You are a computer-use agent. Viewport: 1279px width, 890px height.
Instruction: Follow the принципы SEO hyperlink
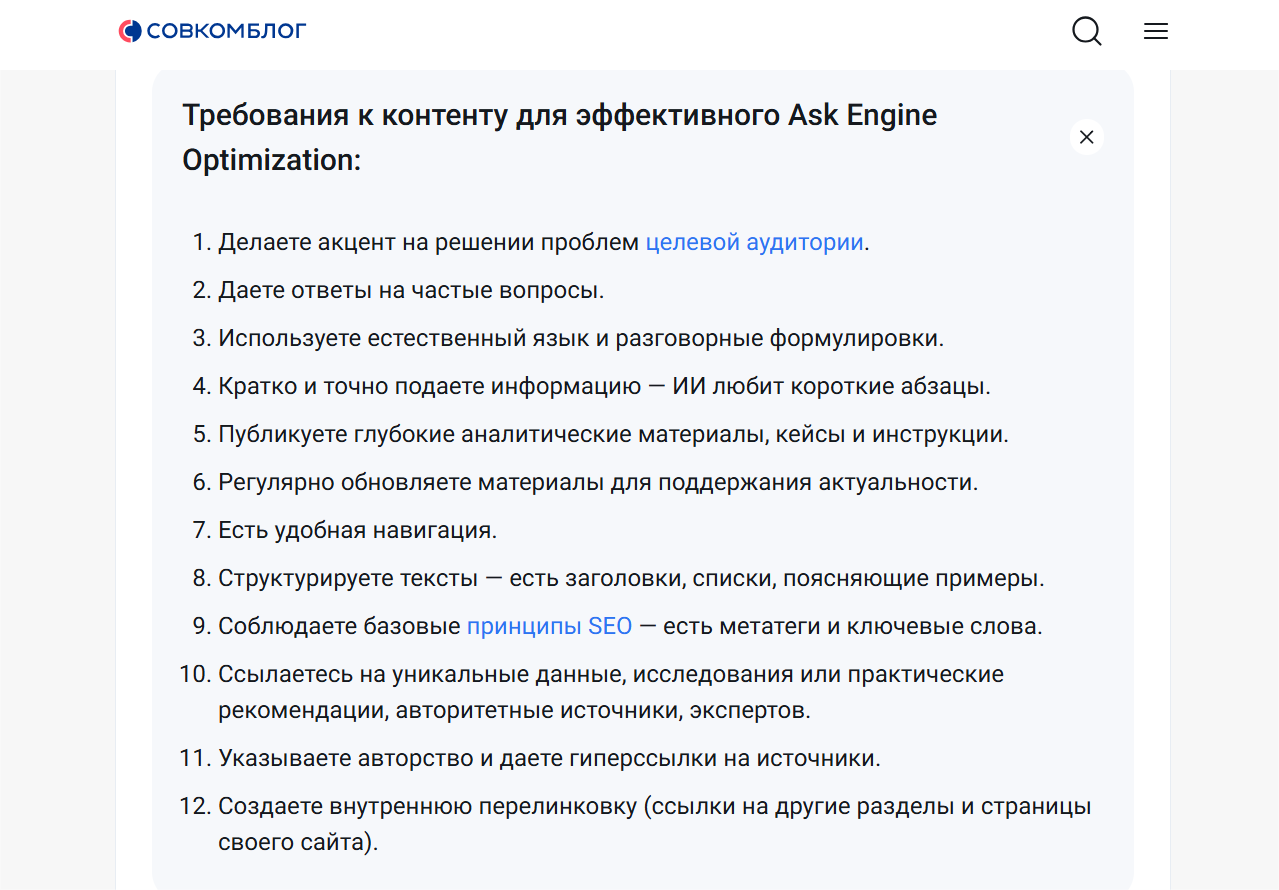click(x=549, y=625)
